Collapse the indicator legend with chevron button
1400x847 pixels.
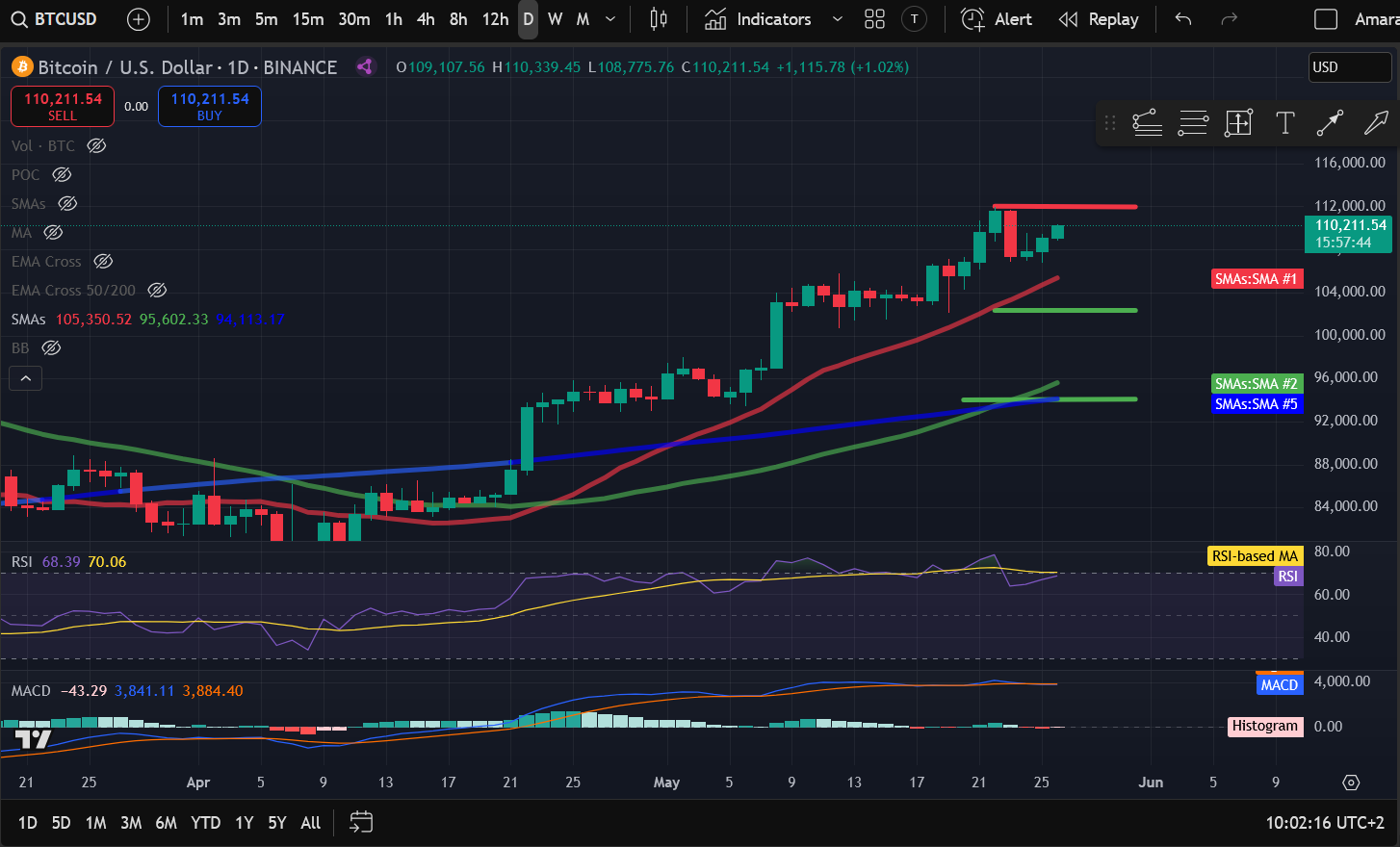tap(26, 378)
